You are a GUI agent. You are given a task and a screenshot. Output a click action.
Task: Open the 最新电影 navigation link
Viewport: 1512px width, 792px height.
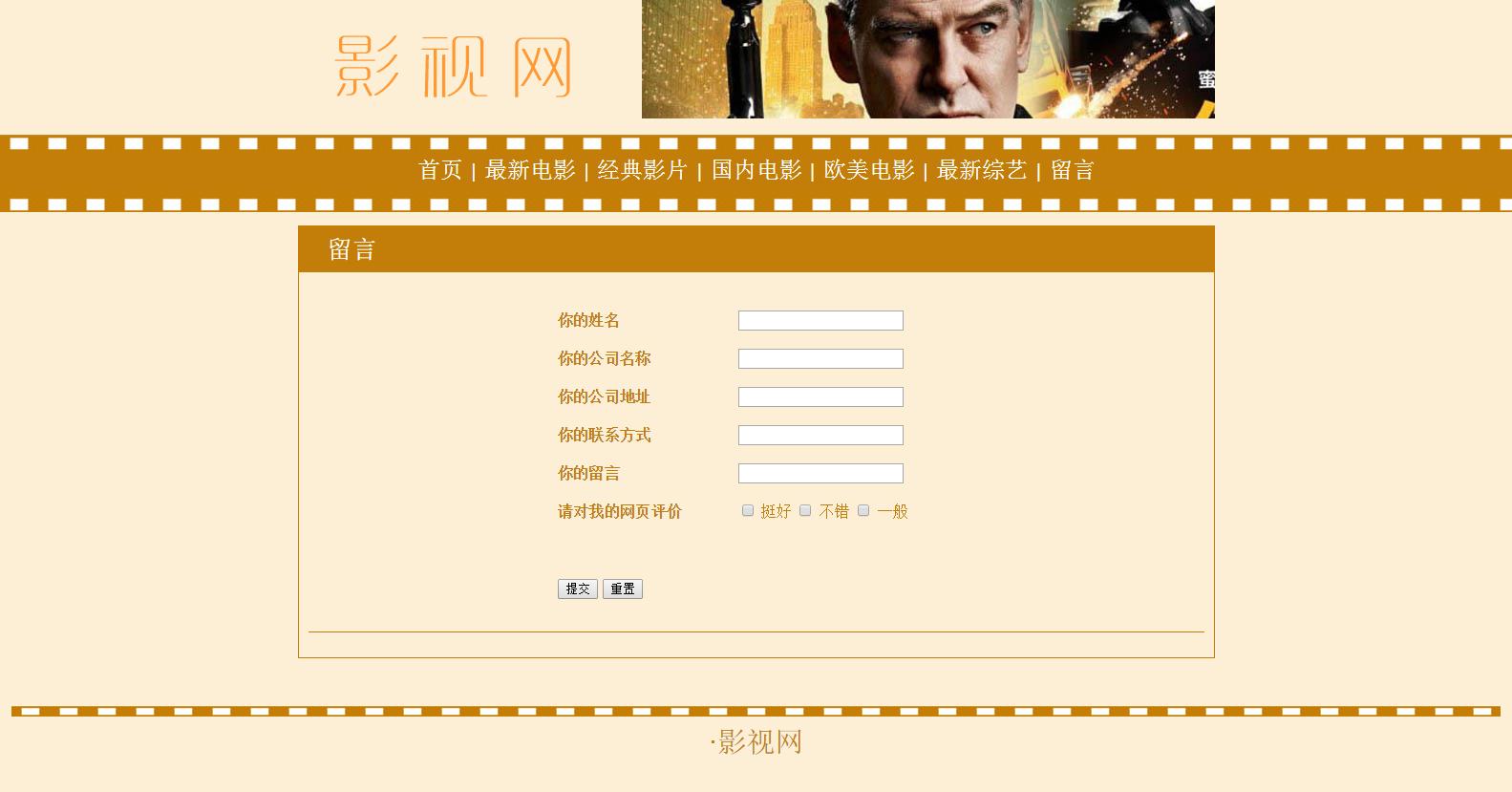click(x=530, y=170)
